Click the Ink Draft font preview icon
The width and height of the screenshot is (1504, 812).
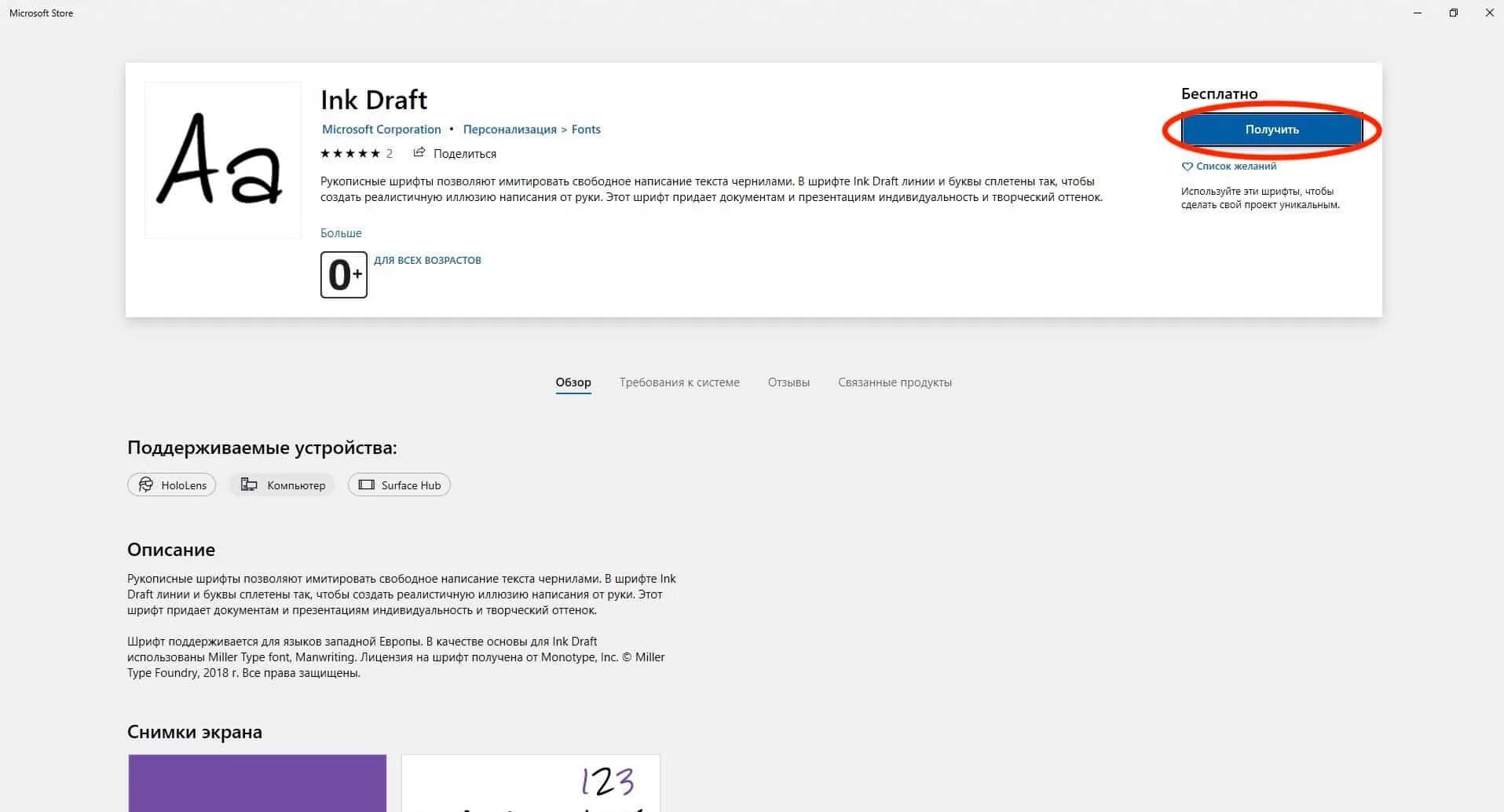223,160
